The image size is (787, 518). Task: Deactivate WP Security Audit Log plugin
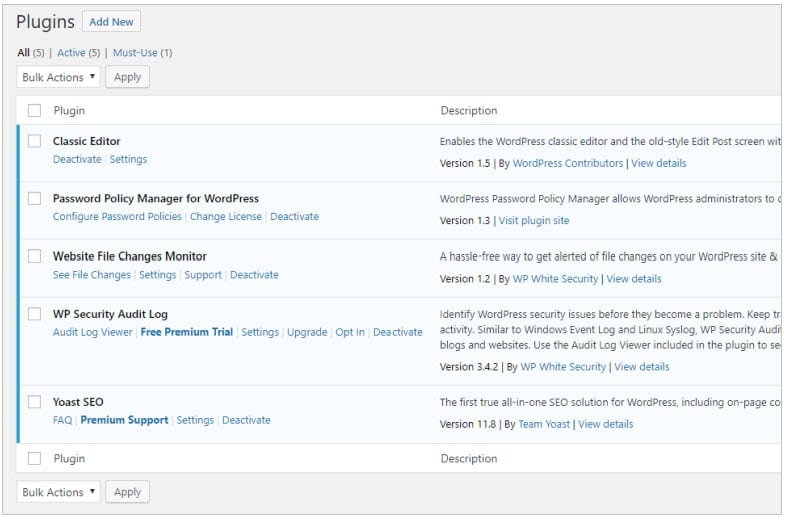398,332
